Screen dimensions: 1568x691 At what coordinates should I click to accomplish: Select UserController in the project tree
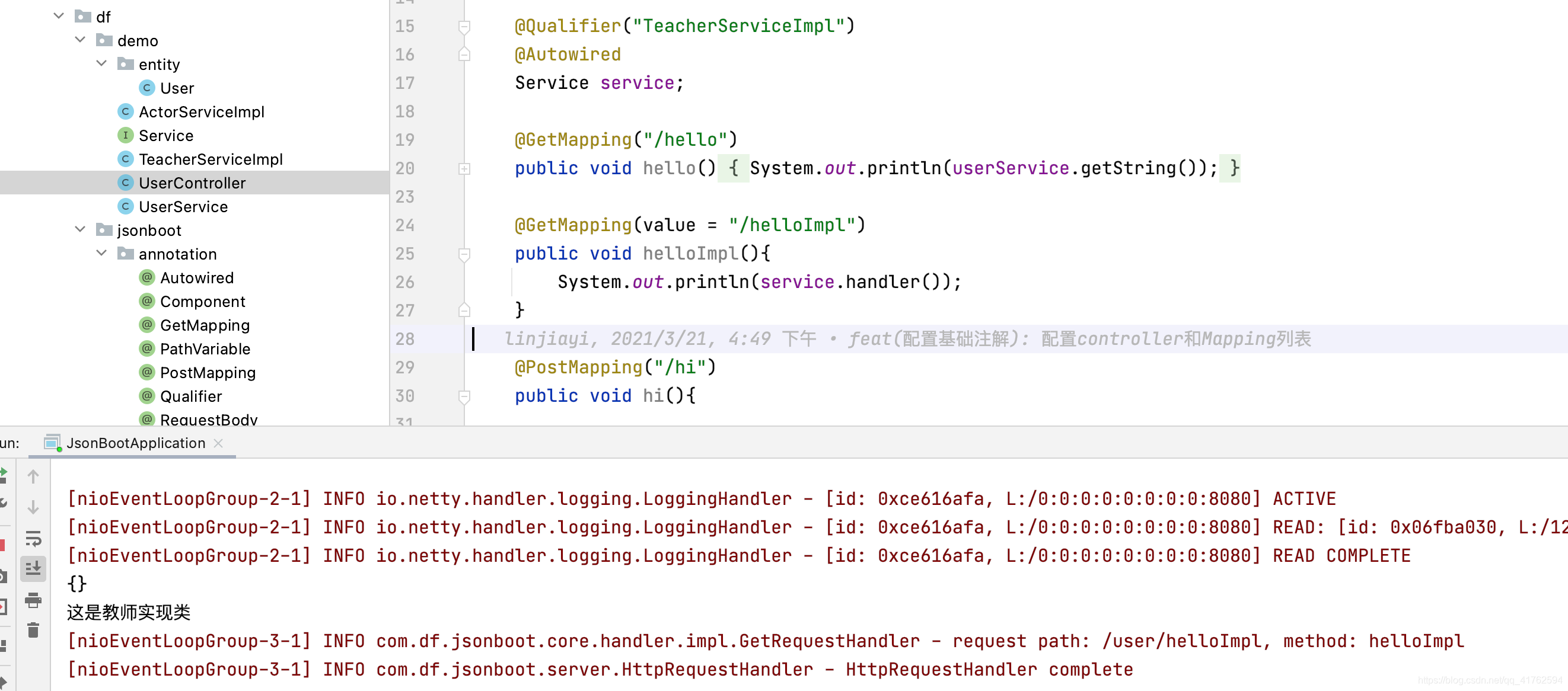[x=192, y=183]
